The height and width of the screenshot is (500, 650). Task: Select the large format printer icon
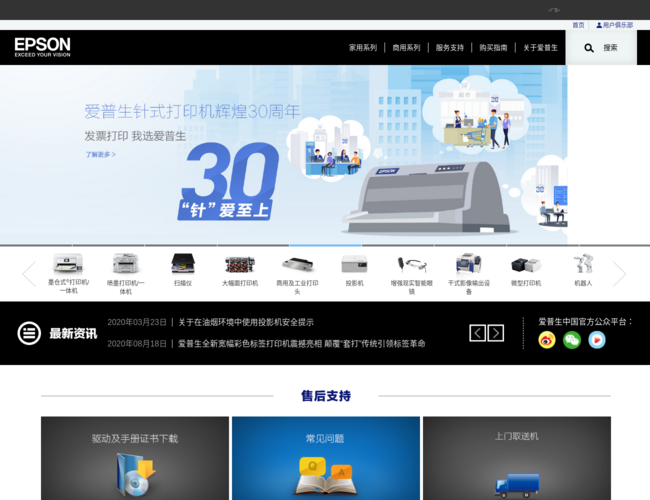[240, 265]
